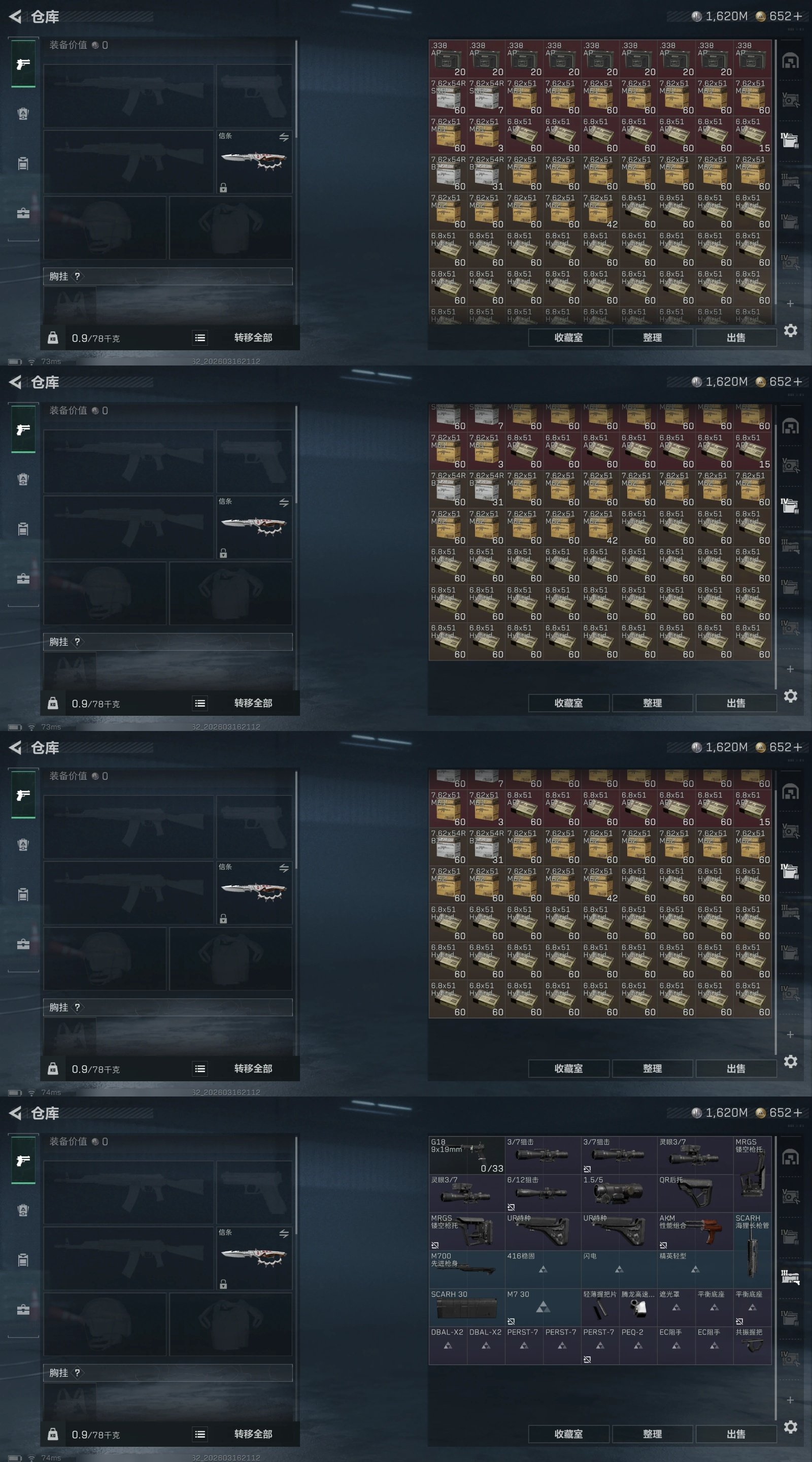Add storage page with plus icon beside attachments grid
Image resolution: width=812 pixels, height=1462 pixels.
coord(790,1400)
